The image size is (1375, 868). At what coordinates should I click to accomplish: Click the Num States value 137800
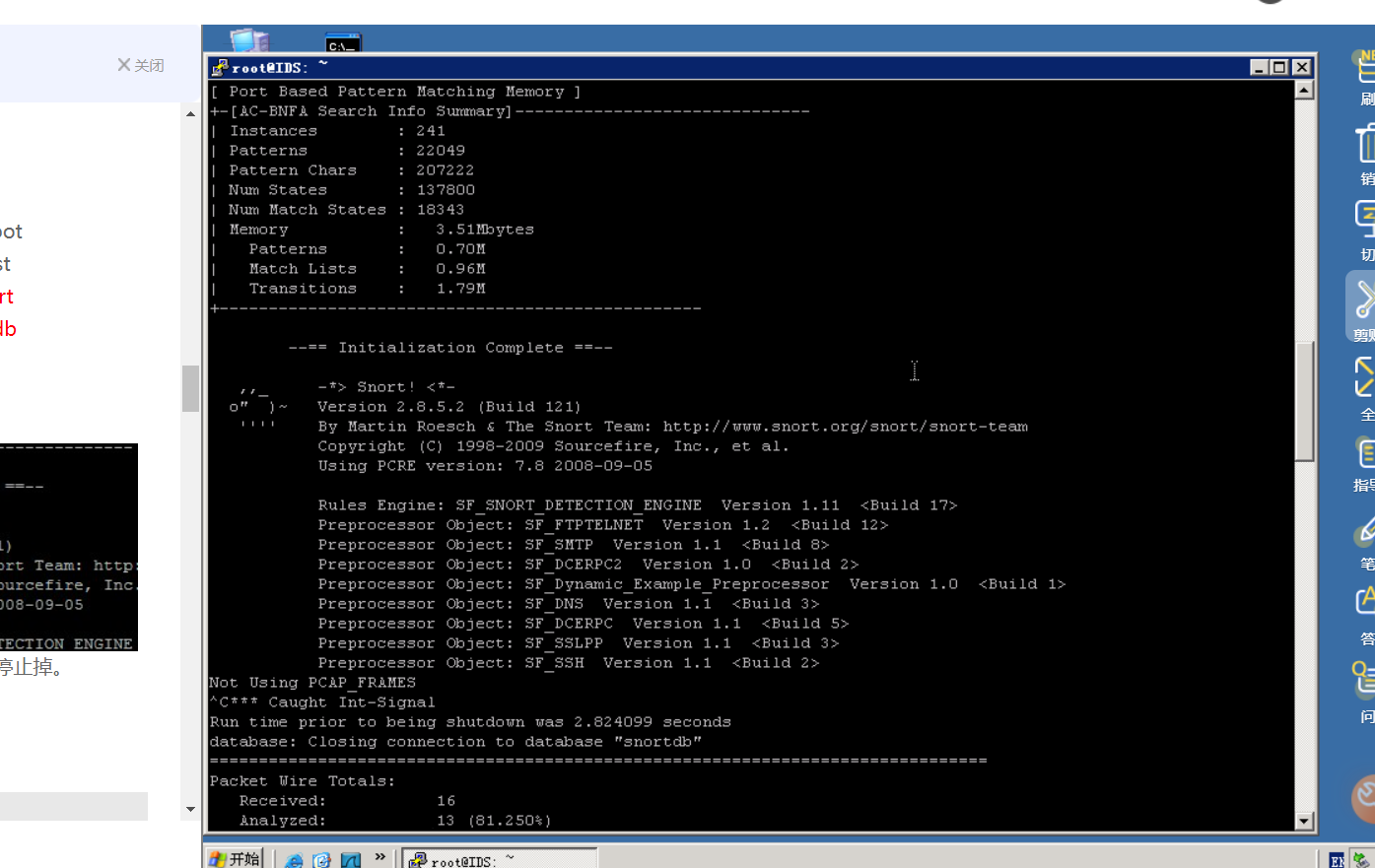[446, 190]
